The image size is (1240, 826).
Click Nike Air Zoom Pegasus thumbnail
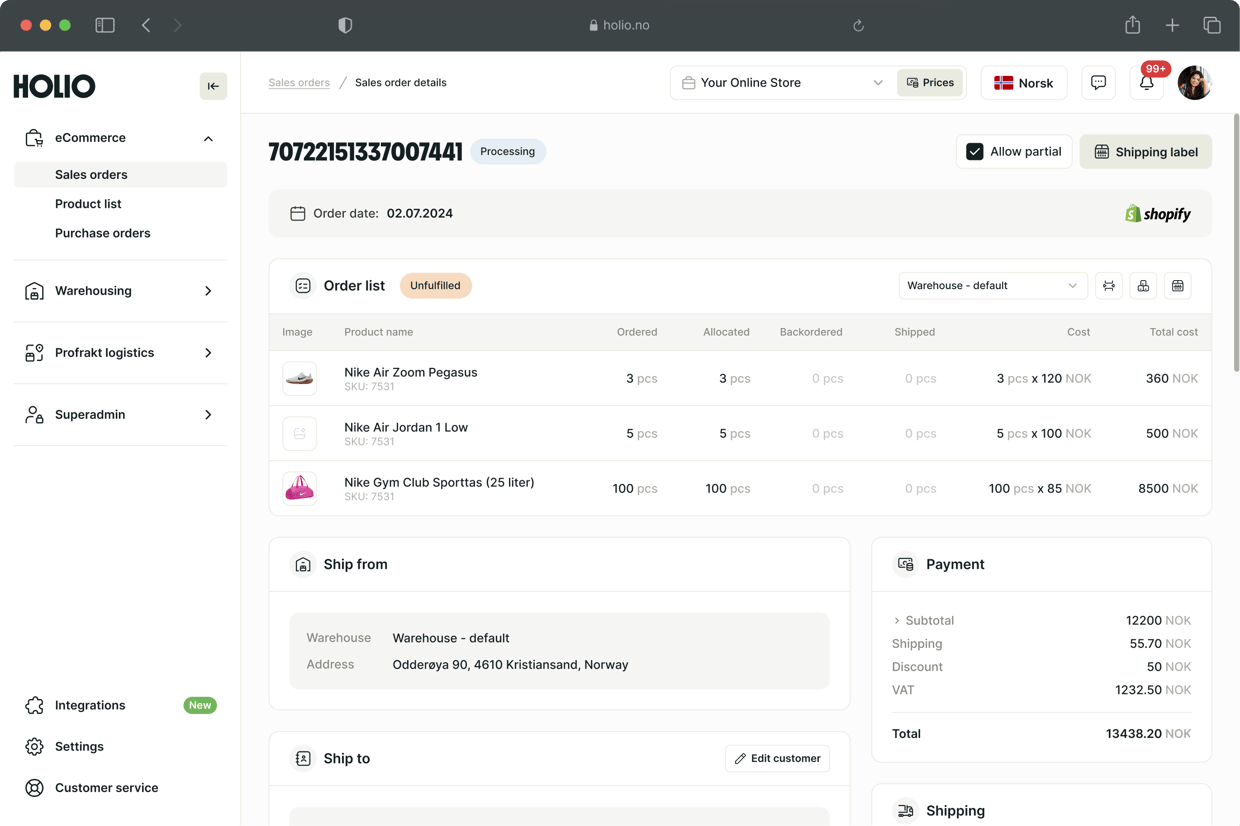[x=299, y=379]
